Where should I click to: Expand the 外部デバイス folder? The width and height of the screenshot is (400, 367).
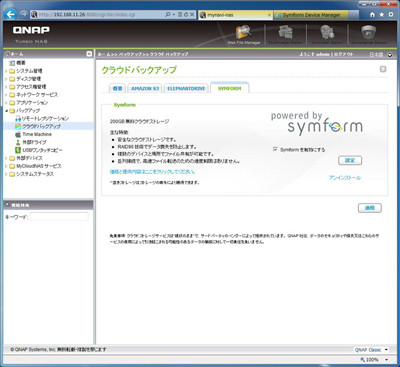click(x=6, y=158)
